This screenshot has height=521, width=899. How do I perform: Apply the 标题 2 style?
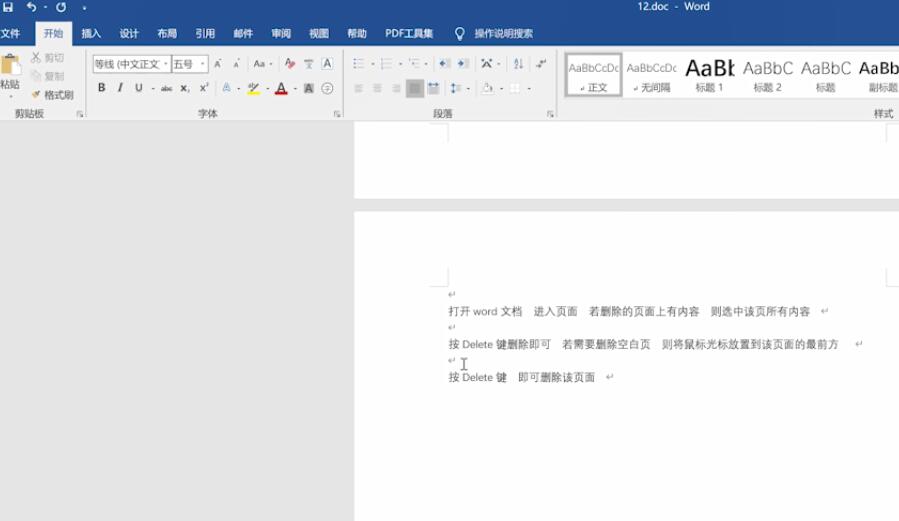pyautogui.click(x=767, y=75)
